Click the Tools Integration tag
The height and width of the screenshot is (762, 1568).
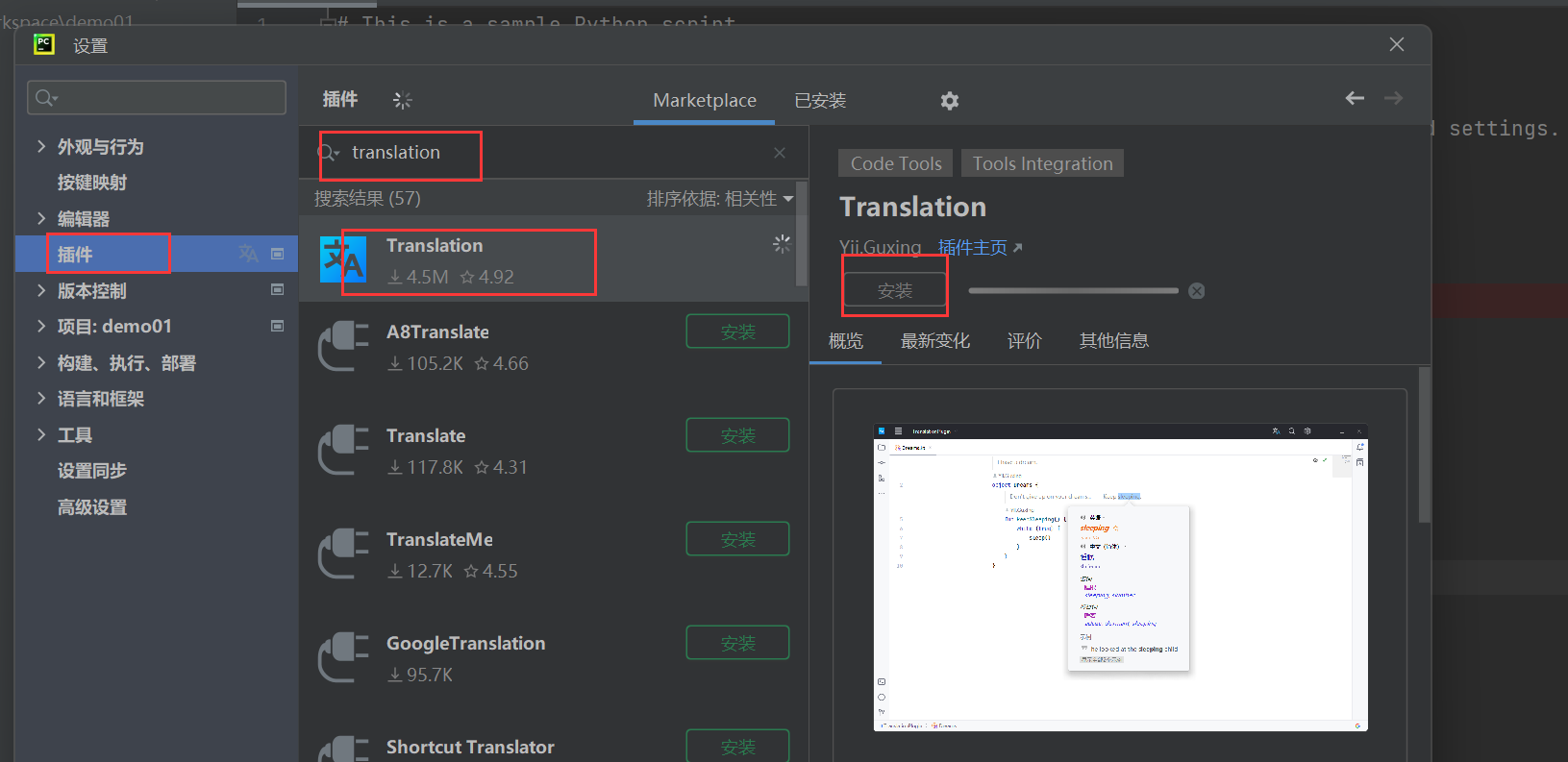[1042, 163]
